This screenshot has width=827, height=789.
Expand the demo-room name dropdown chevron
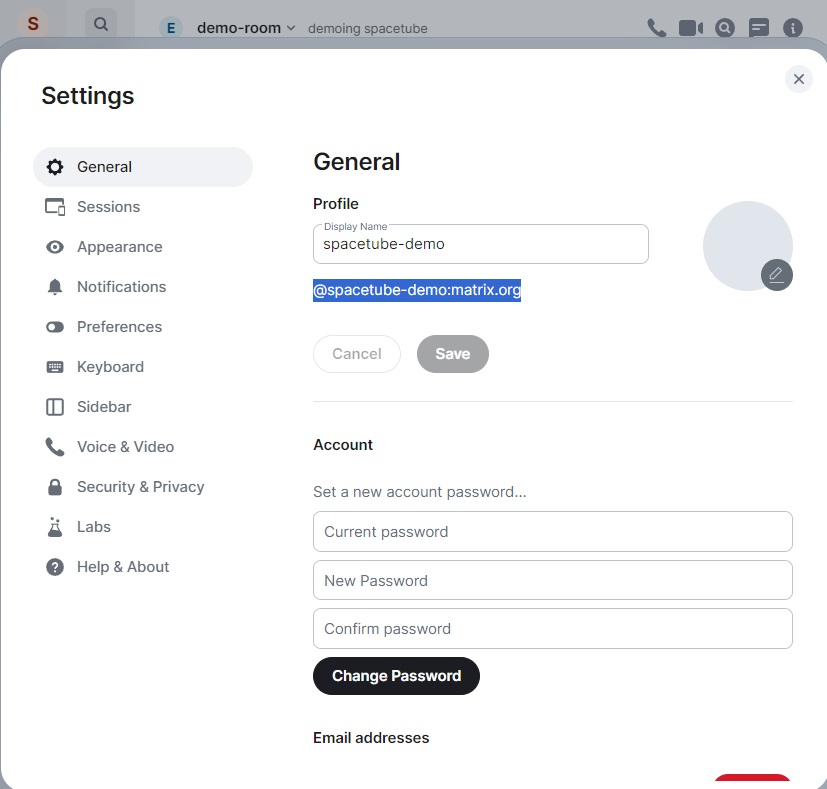(x=291, y=28)
